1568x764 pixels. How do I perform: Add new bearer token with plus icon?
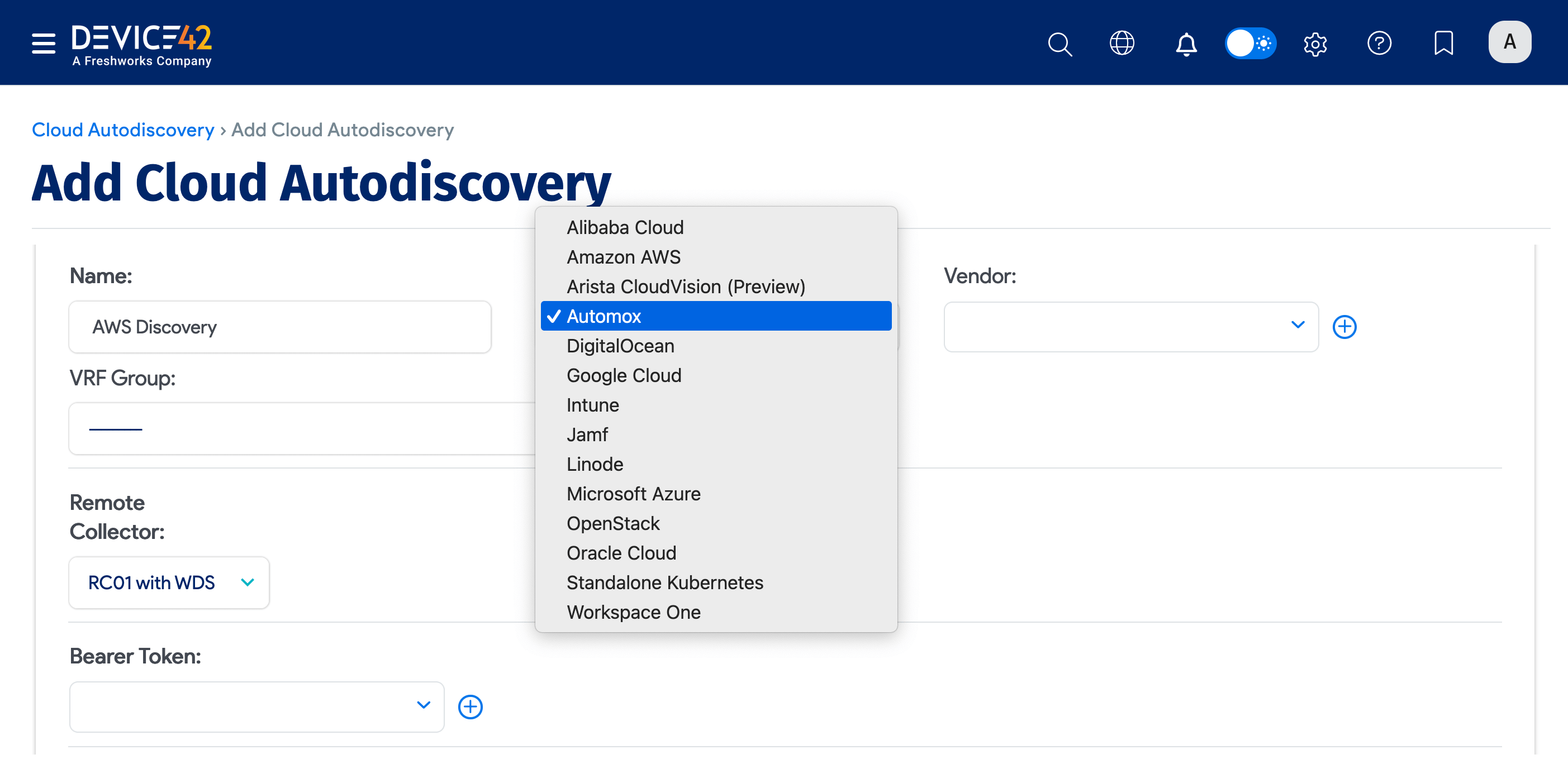pyautogui.click(x=470, y=707)
